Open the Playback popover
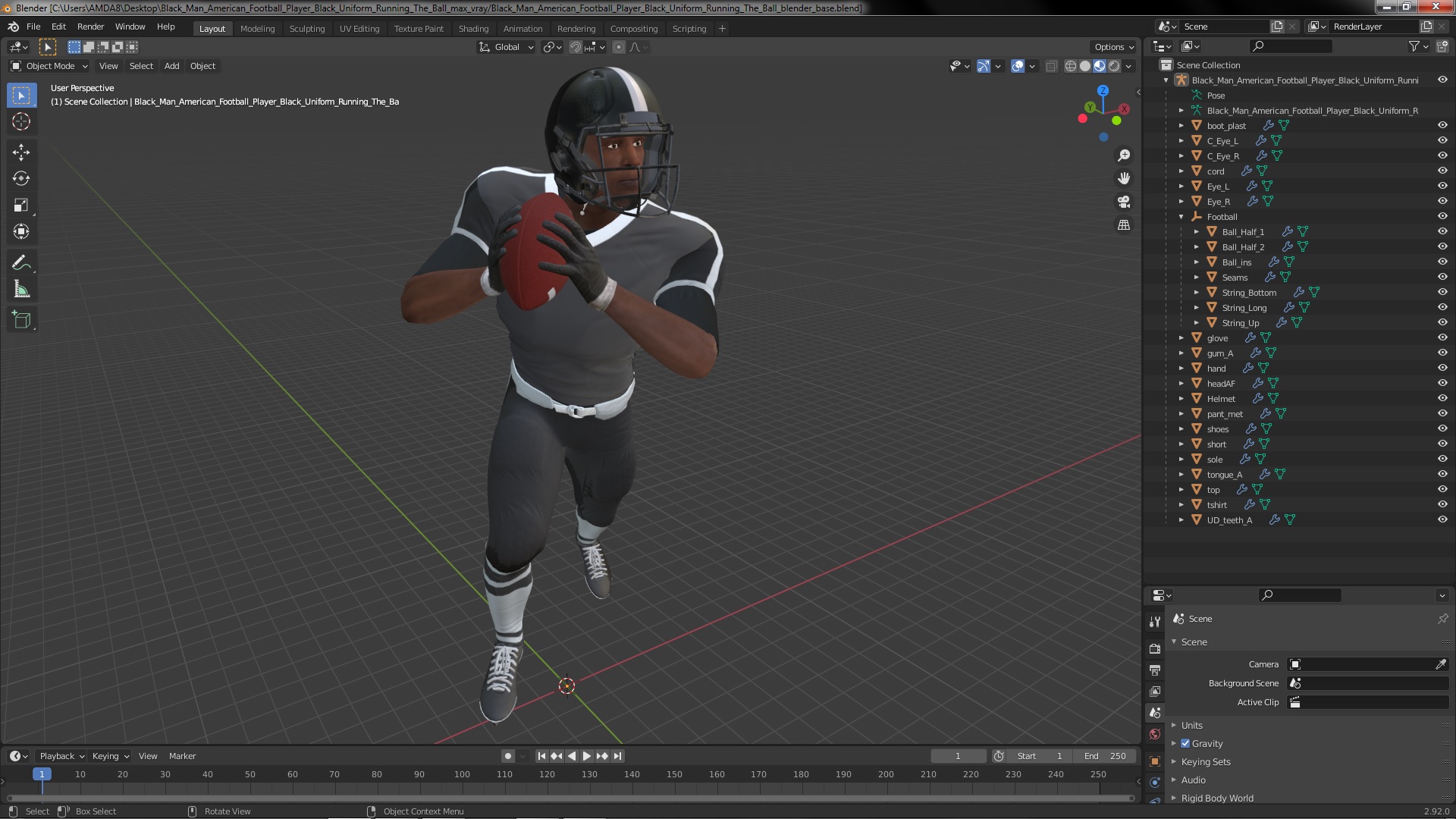Screen dimensions: 1456x819 click(61, 756)
